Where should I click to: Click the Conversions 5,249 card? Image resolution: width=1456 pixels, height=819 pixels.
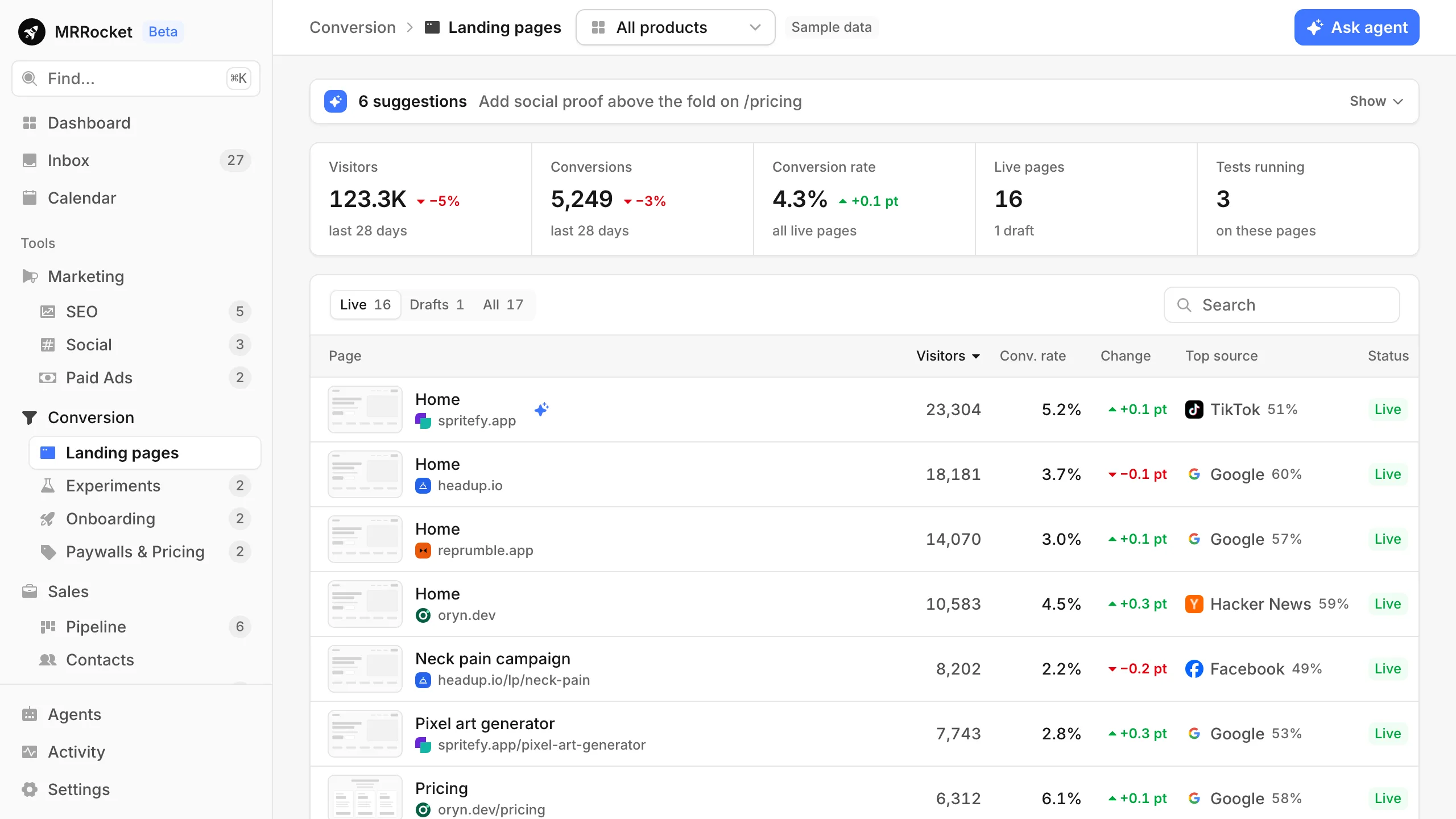643,199
